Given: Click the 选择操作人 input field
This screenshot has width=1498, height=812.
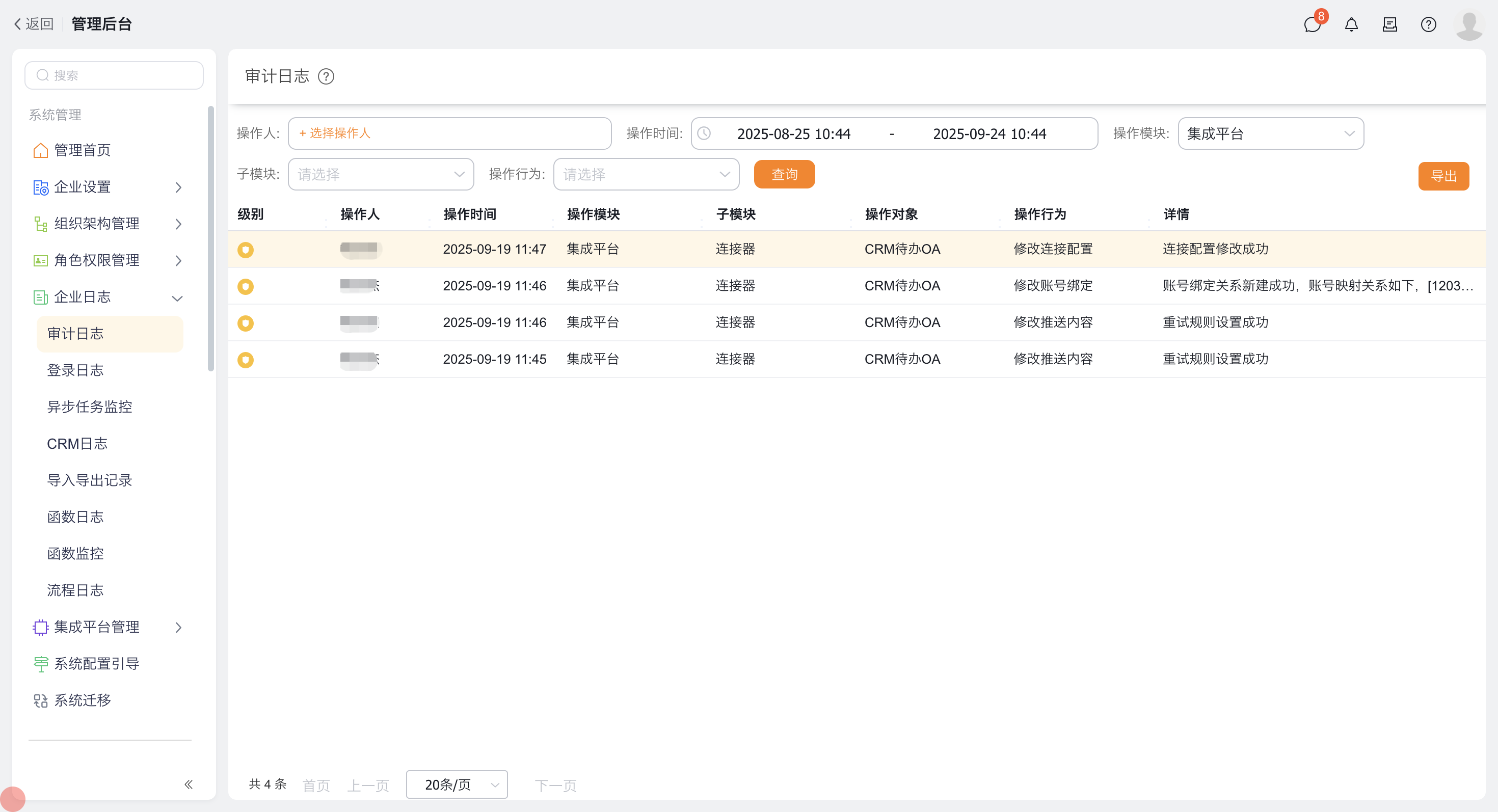Looking at the screenshot, I should (x=449, y=133).
